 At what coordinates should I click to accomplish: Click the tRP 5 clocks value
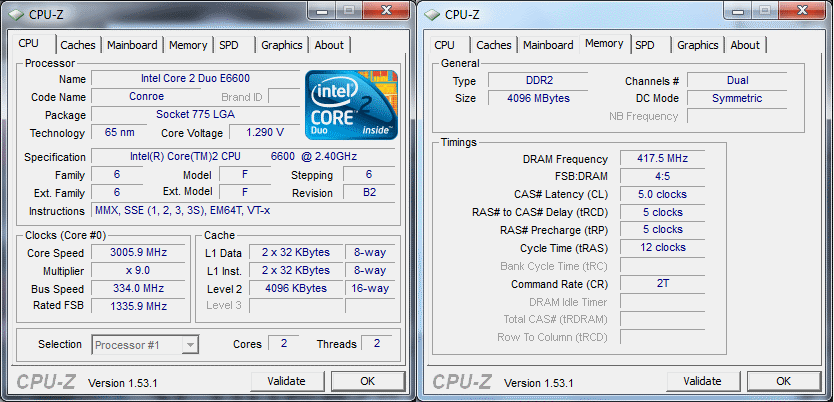(x=663, y=230)
